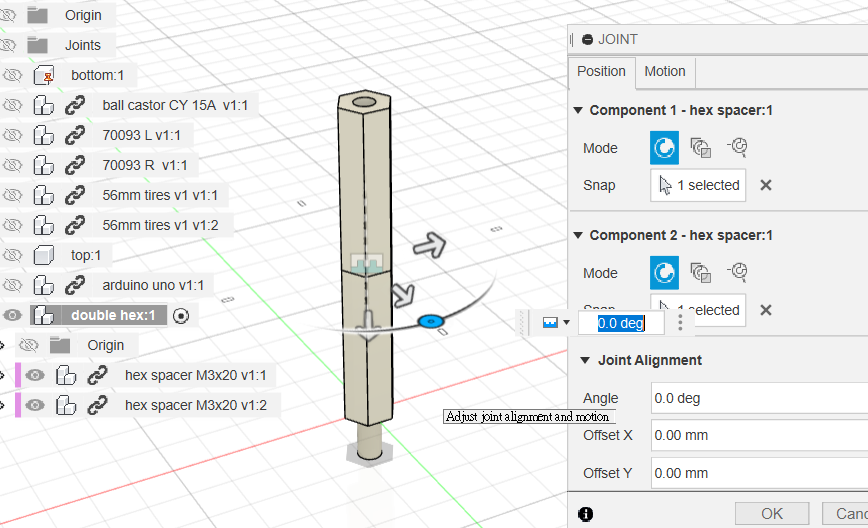Screen dimensions: 868x528
Task: Click the Angle field in Joint Alignment
Action: [760, 398]
